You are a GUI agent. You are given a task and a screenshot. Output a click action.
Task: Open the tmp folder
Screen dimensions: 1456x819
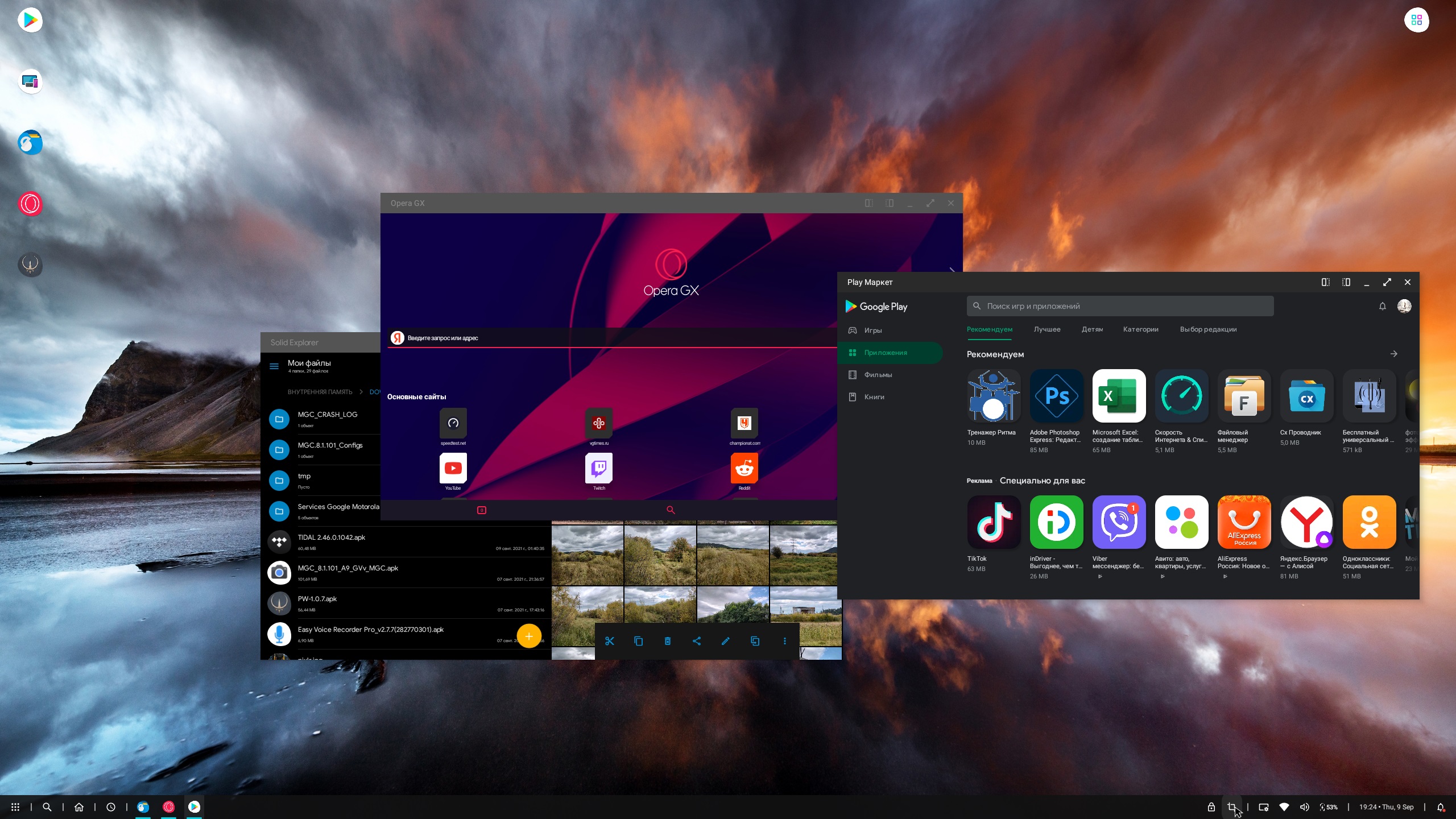[x=321, y=481]
